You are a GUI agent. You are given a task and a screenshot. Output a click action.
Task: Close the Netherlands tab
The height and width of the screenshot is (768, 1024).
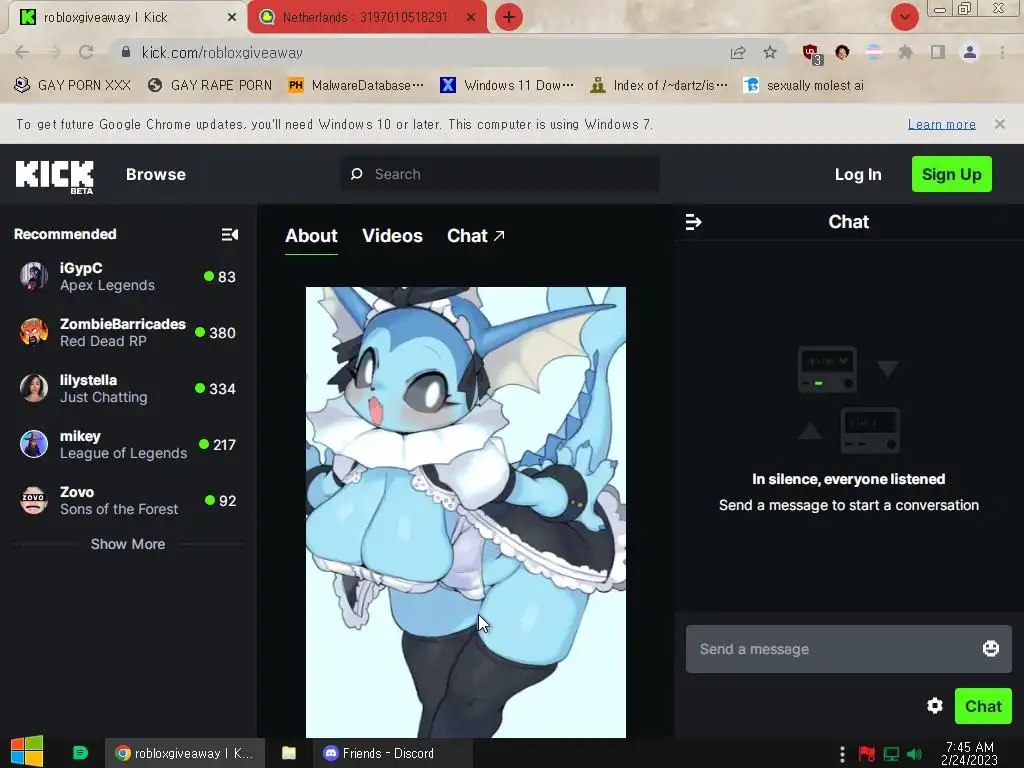click(470, 18)
